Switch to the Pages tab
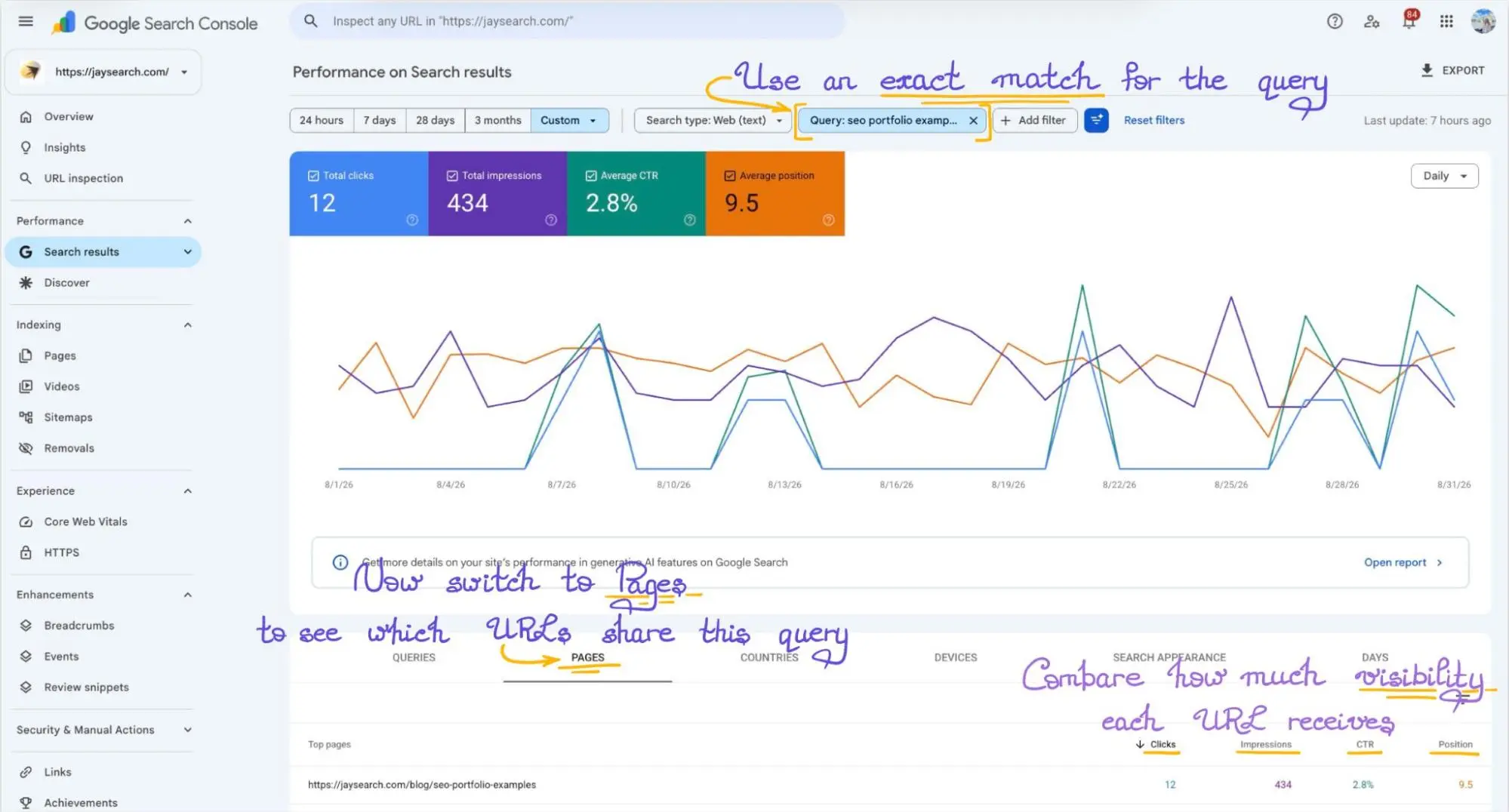The image size is (1509, 812). [x=587, y=657]
